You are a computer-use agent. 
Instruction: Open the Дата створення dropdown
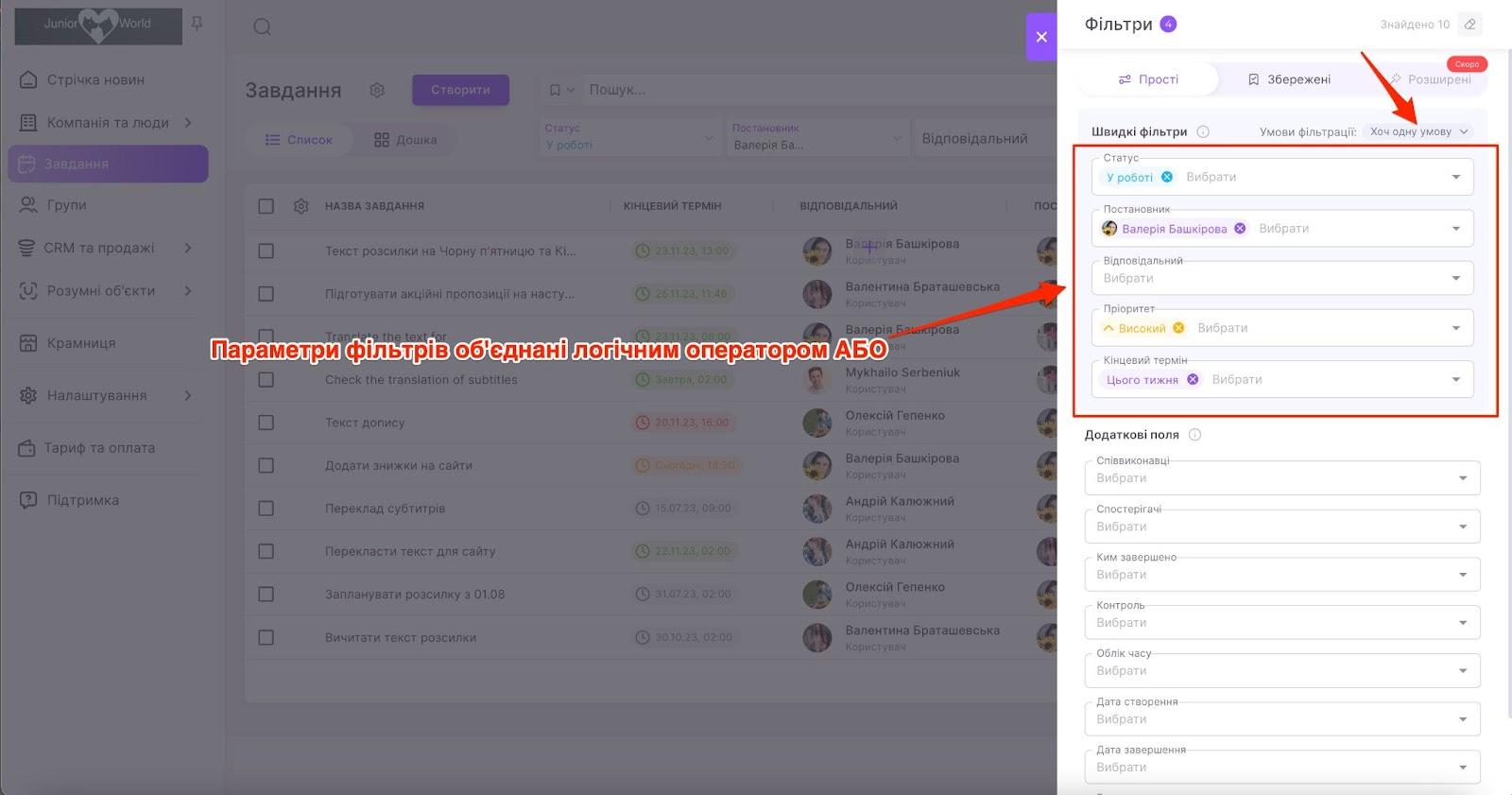[x=1282, y=718]
